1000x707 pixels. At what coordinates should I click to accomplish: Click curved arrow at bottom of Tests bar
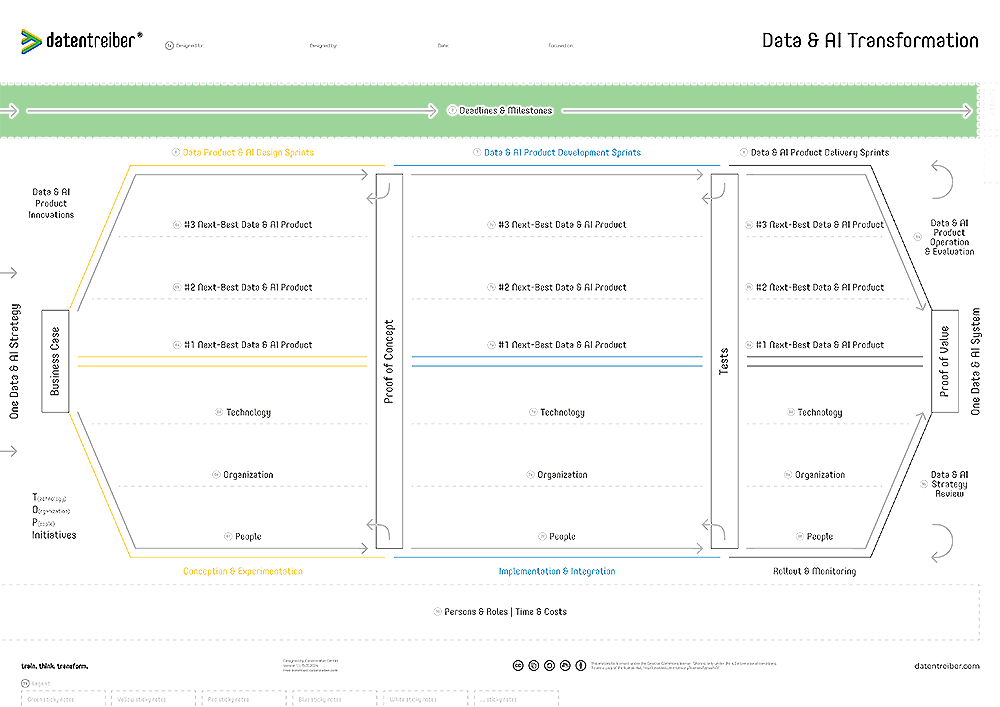(714, 529)
